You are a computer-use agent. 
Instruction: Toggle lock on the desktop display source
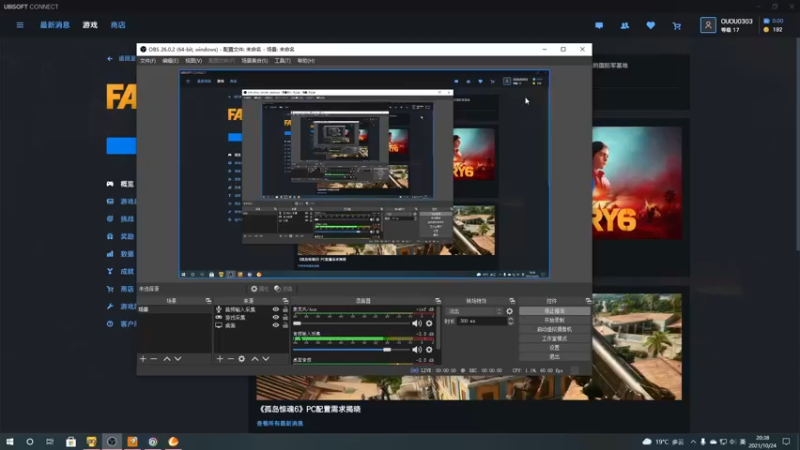[285, 326]
